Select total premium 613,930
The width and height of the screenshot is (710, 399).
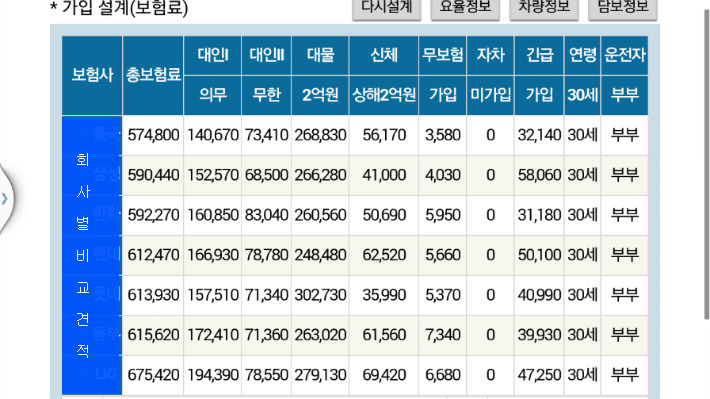(x=153, y=295)
